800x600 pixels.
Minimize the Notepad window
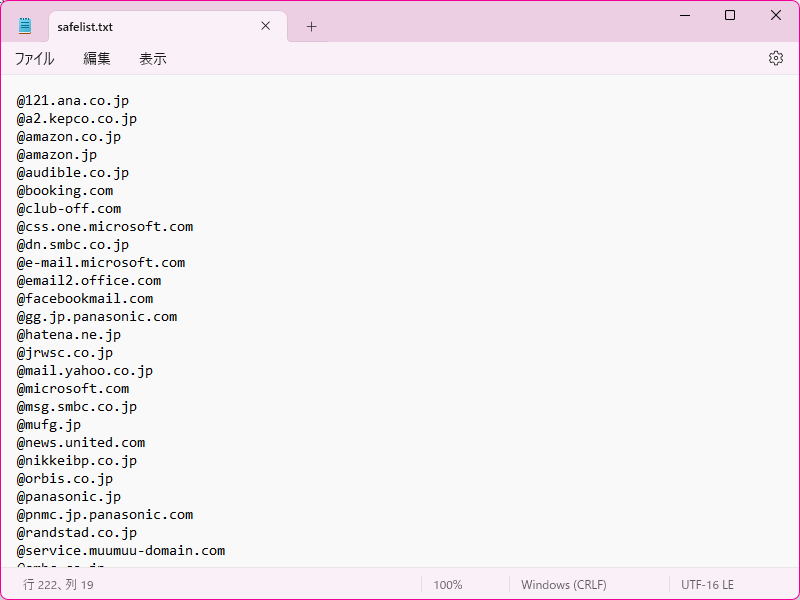[685, 15]
